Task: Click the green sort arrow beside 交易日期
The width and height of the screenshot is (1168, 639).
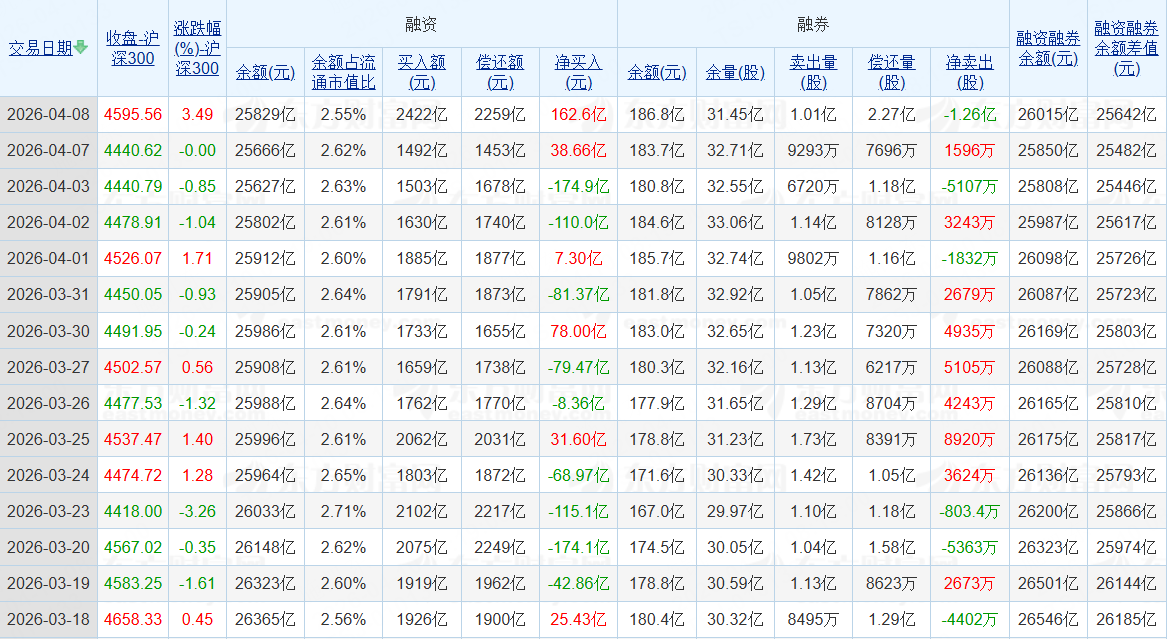Action: [80, 48]
